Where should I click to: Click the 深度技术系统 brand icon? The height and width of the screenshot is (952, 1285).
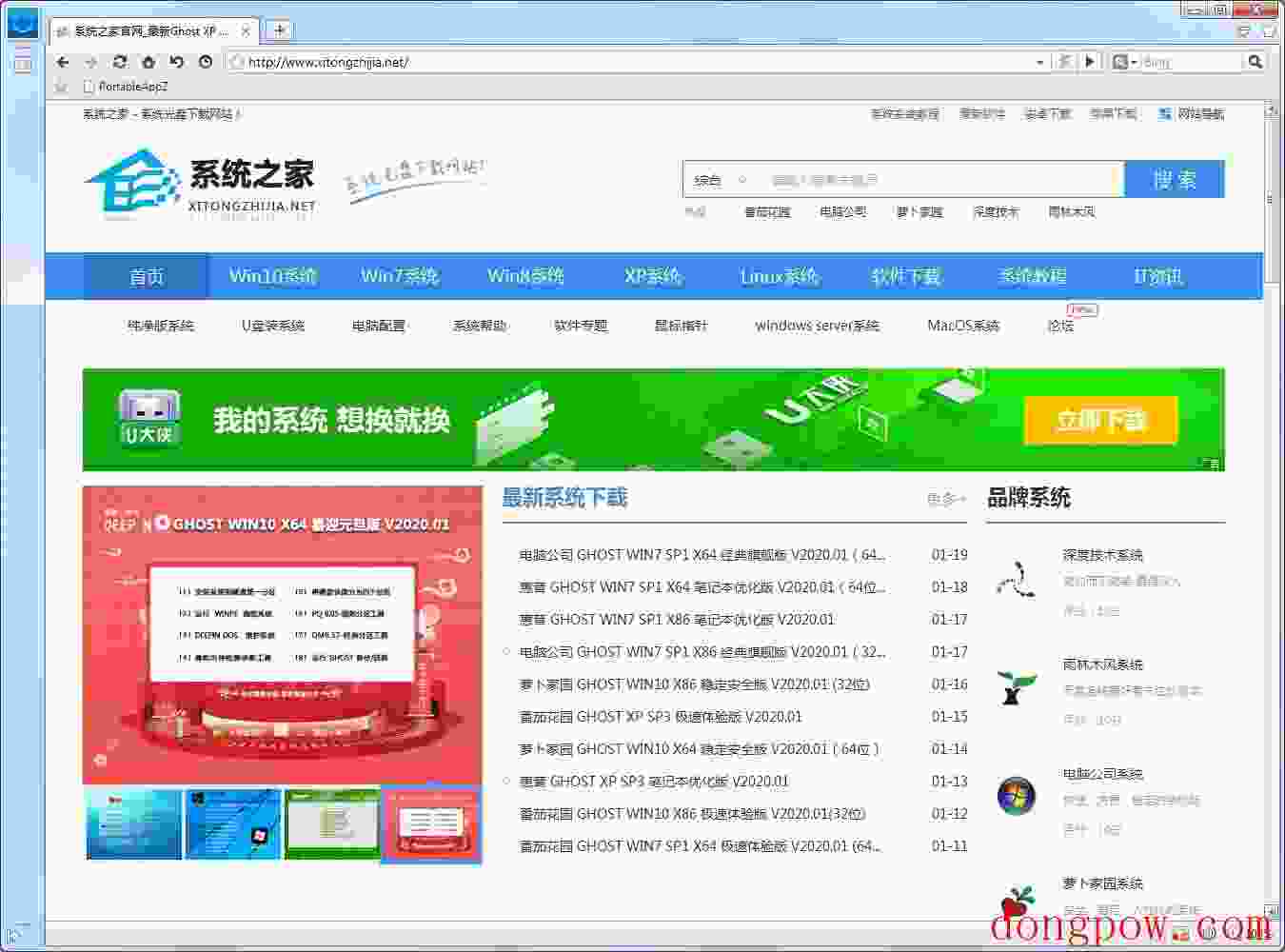click(1016, 578)
